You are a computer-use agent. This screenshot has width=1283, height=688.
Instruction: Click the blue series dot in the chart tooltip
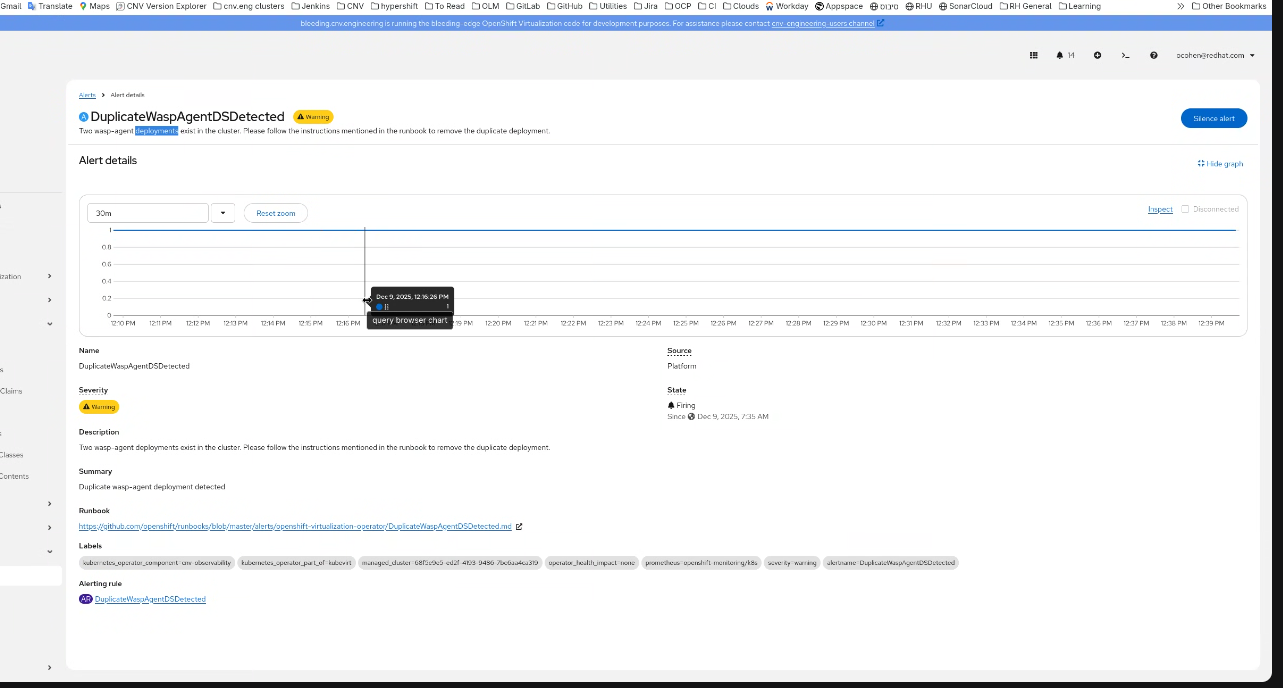380,307
